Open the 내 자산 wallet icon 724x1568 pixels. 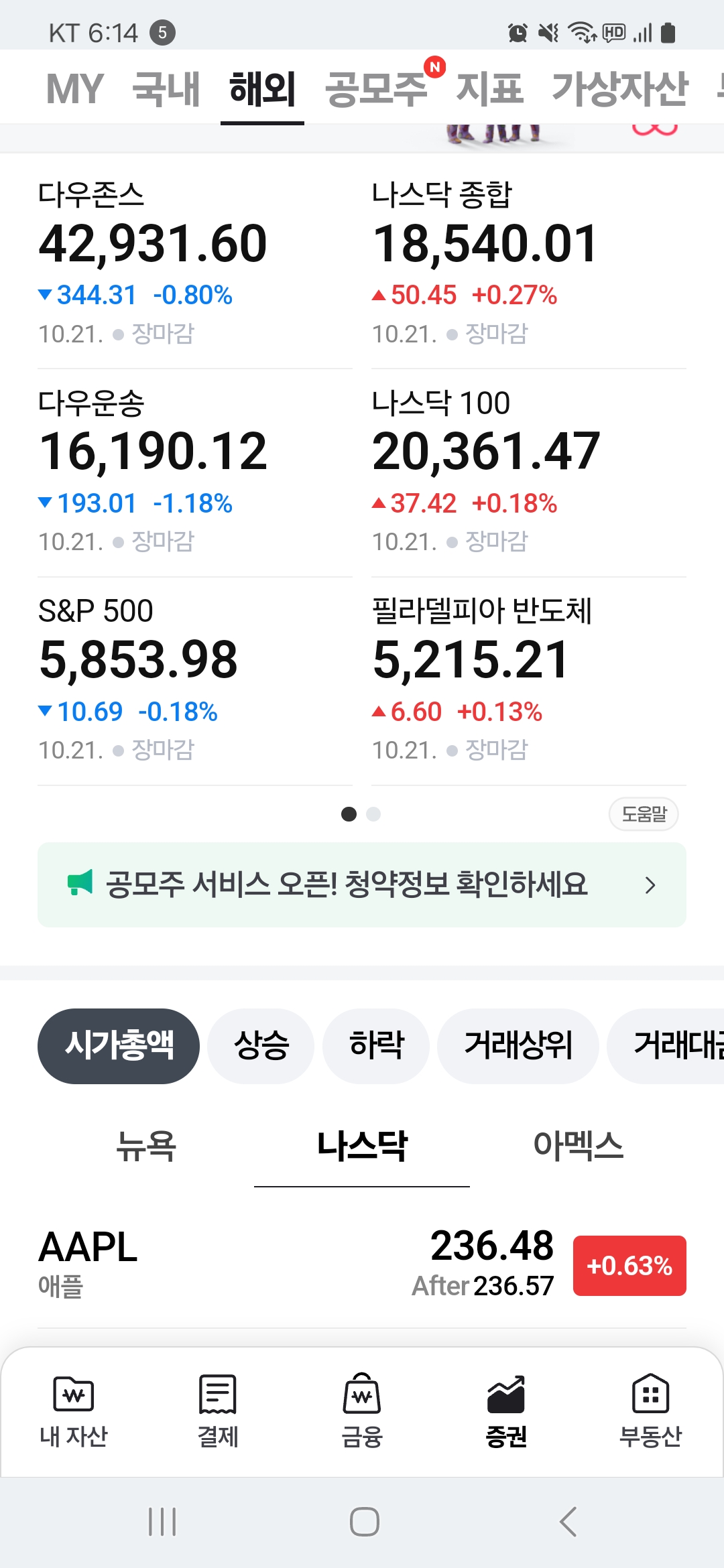click(74, 1394)
